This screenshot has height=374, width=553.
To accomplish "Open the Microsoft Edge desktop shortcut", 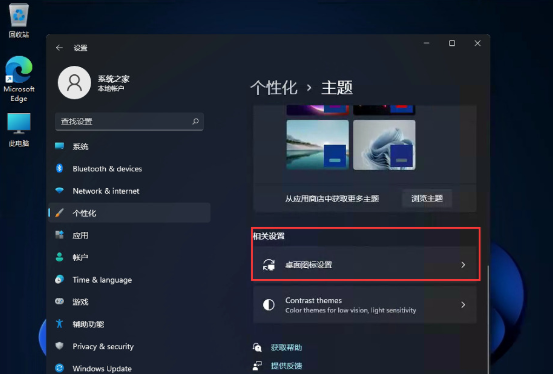I will coord(19,79).
